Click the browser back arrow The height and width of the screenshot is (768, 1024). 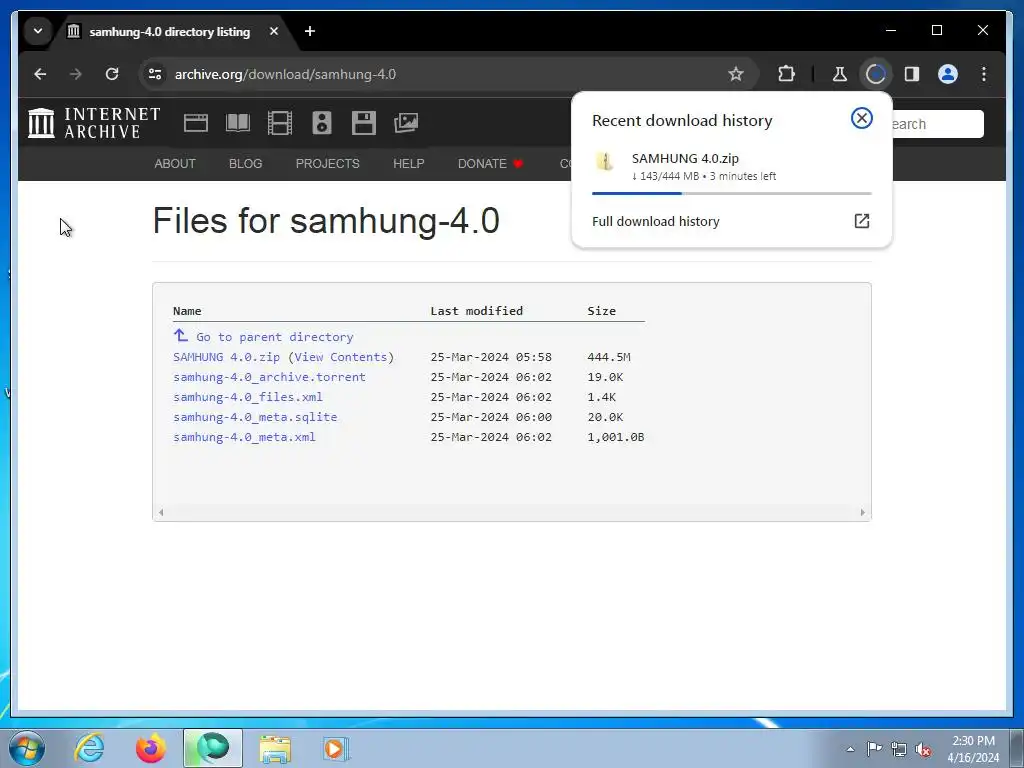tap(40, 74)
